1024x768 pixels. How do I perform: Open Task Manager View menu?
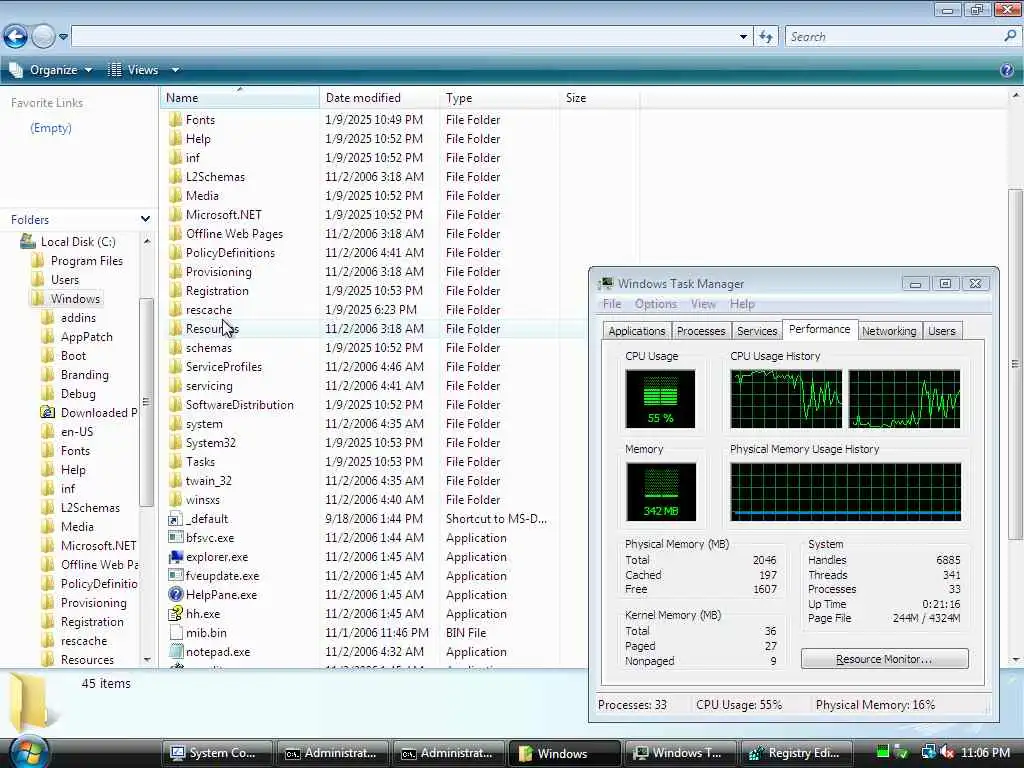(703, 304)
